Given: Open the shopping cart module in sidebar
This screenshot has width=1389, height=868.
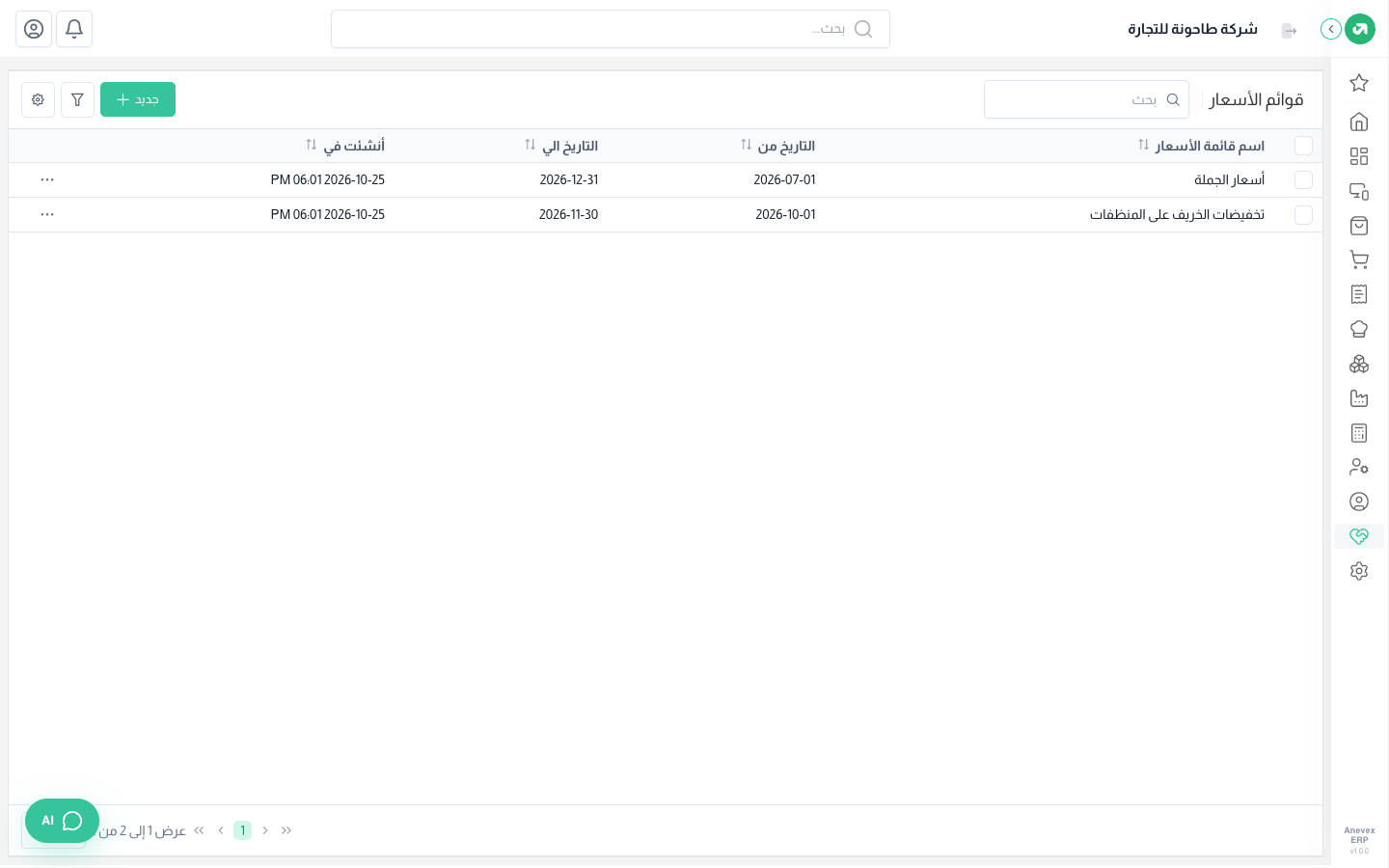Looking at the screenshot, I should (x=1359, y=259).
